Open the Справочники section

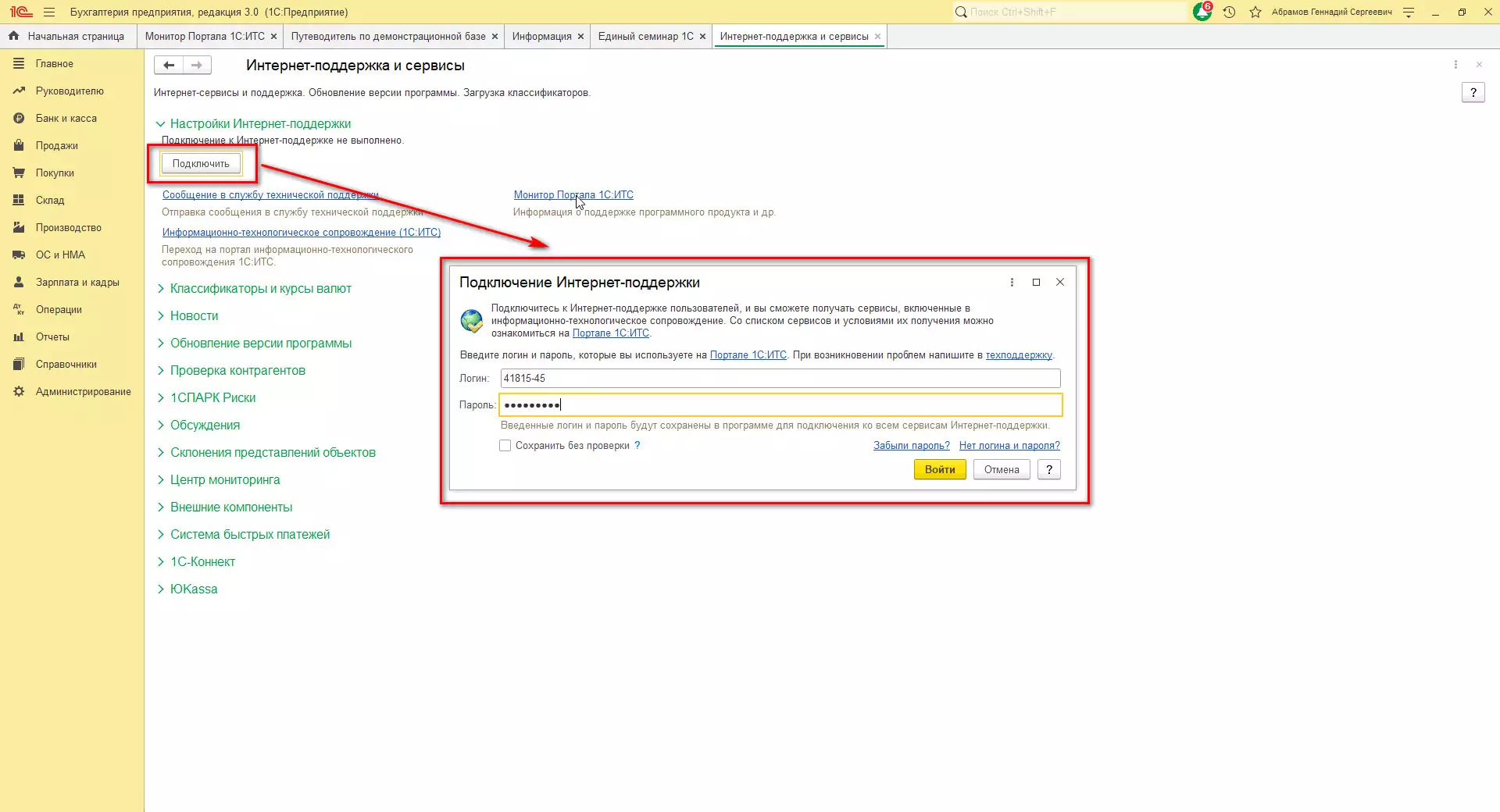point(72,365)
